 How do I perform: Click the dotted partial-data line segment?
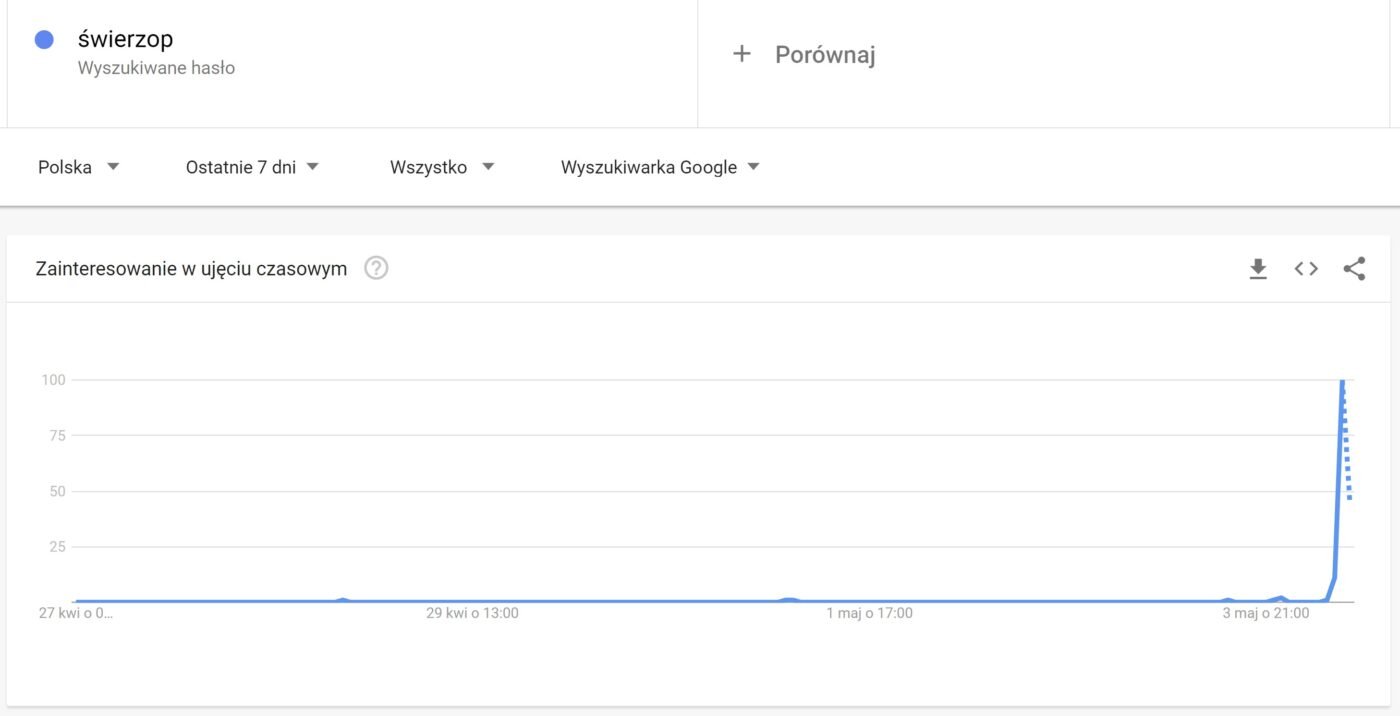(1346, 440)
